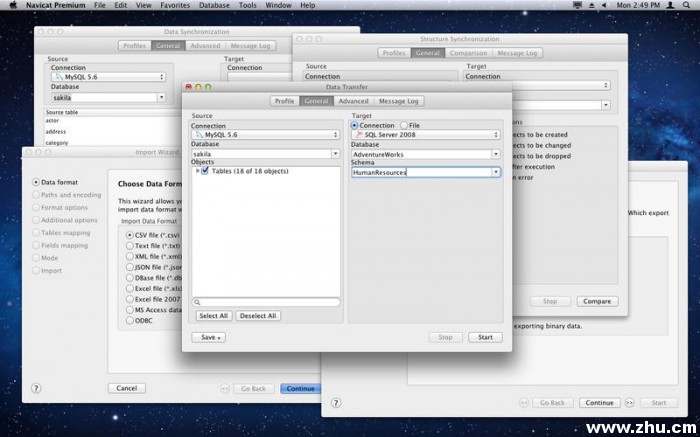700x437 pixels.
Task: Click the search magnifier in the objects filter
Action: pyautogui.click(x=198, y=302)
